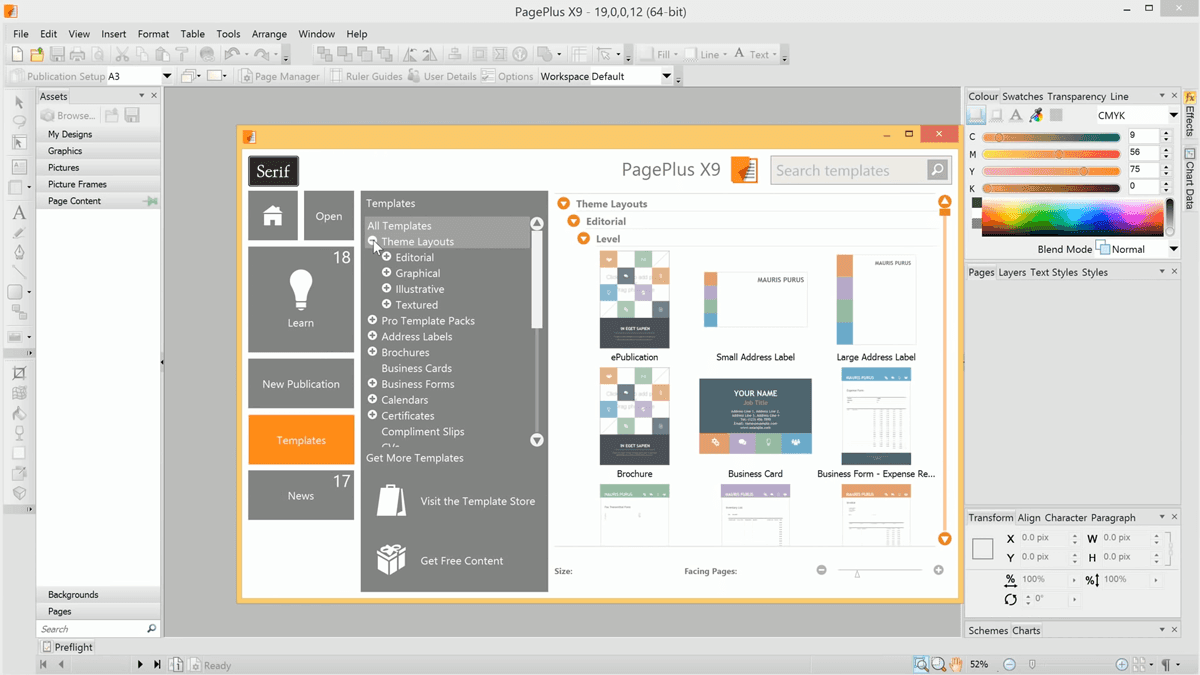Expand the Graphical tree node
Screen dimensions: 1200x675
coord(387,273)
